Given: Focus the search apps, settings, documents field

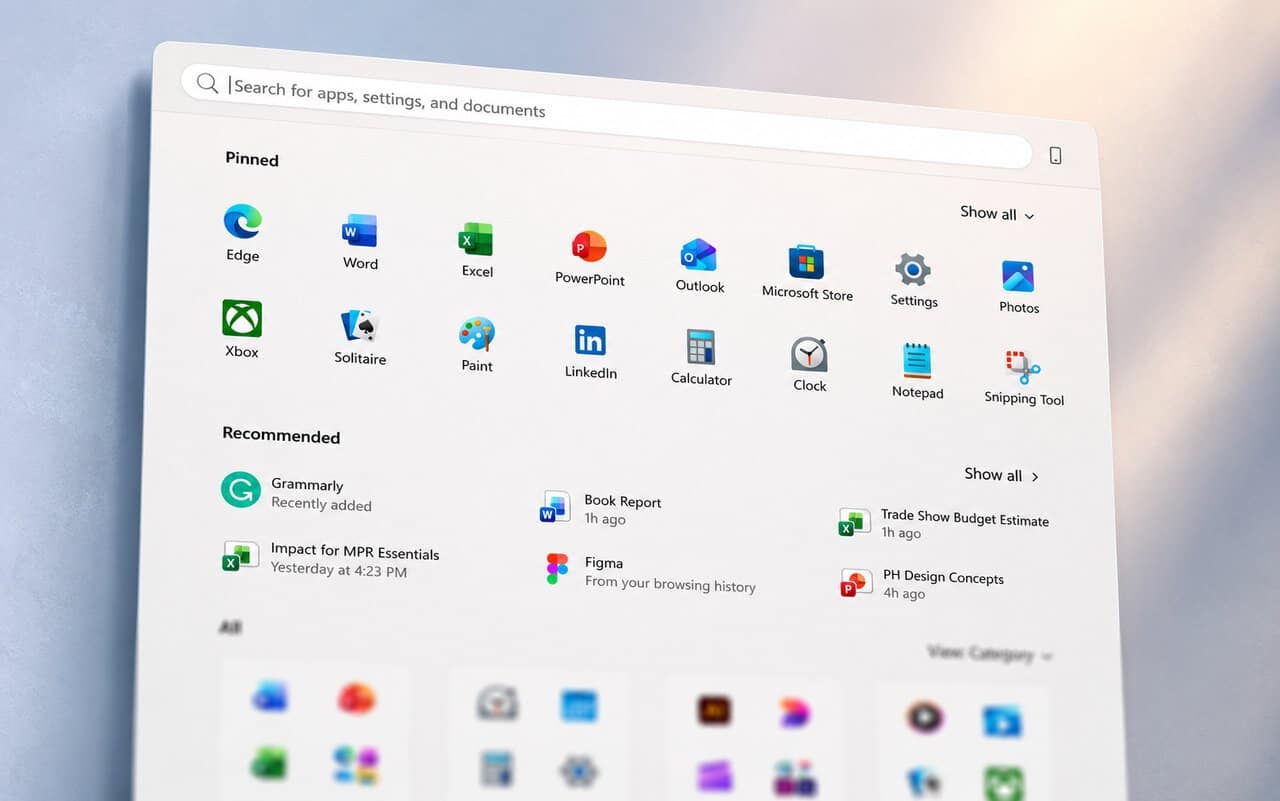Looking at the screenshot, I should tap(607, 116).
